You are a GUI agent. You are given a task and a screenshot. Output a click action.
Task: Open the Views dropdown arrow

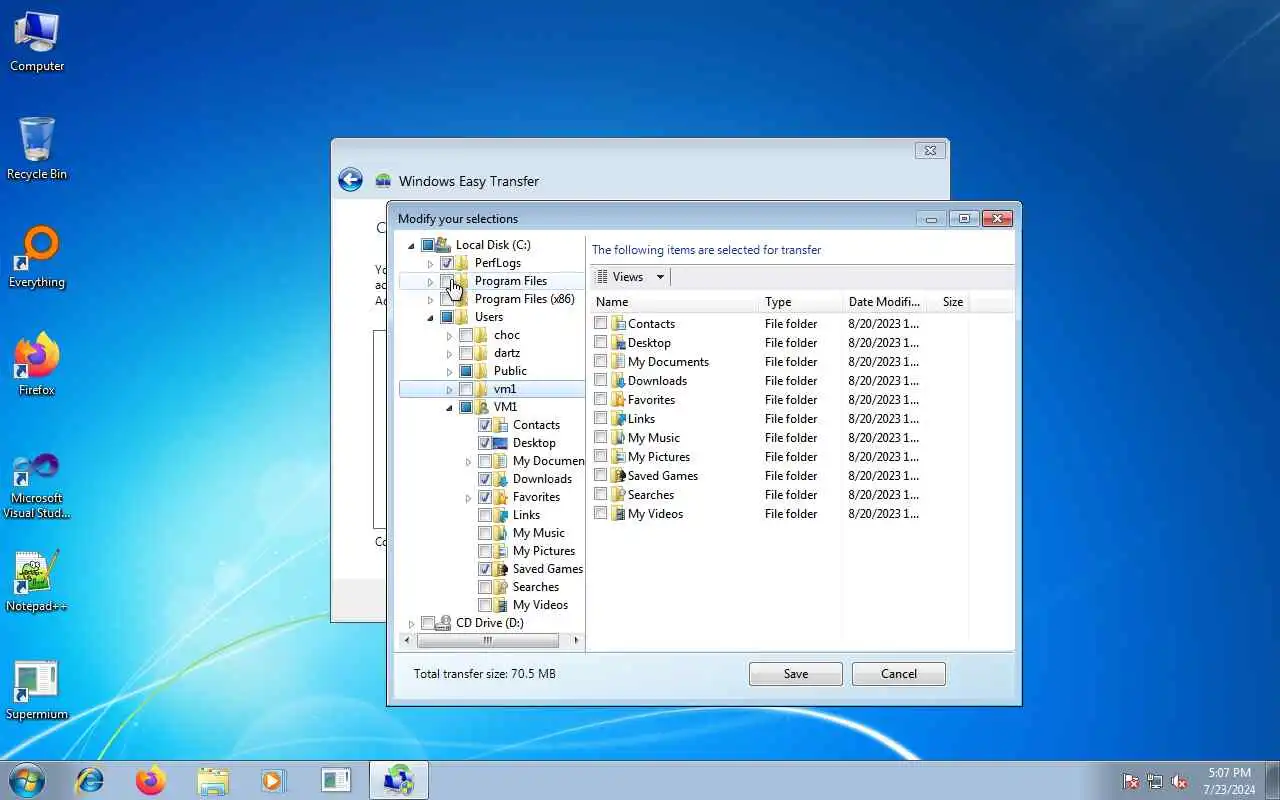pyautogui.click(x=660, y=277)
